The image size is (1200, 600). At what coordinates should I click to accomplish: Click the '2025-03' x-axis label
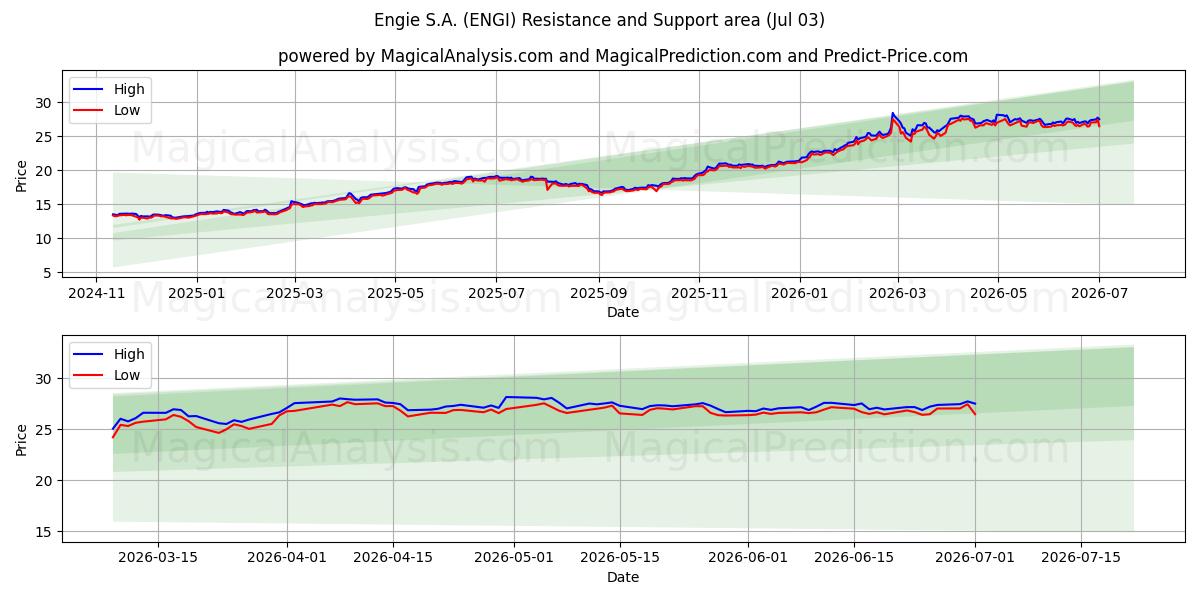coord(294,294)
